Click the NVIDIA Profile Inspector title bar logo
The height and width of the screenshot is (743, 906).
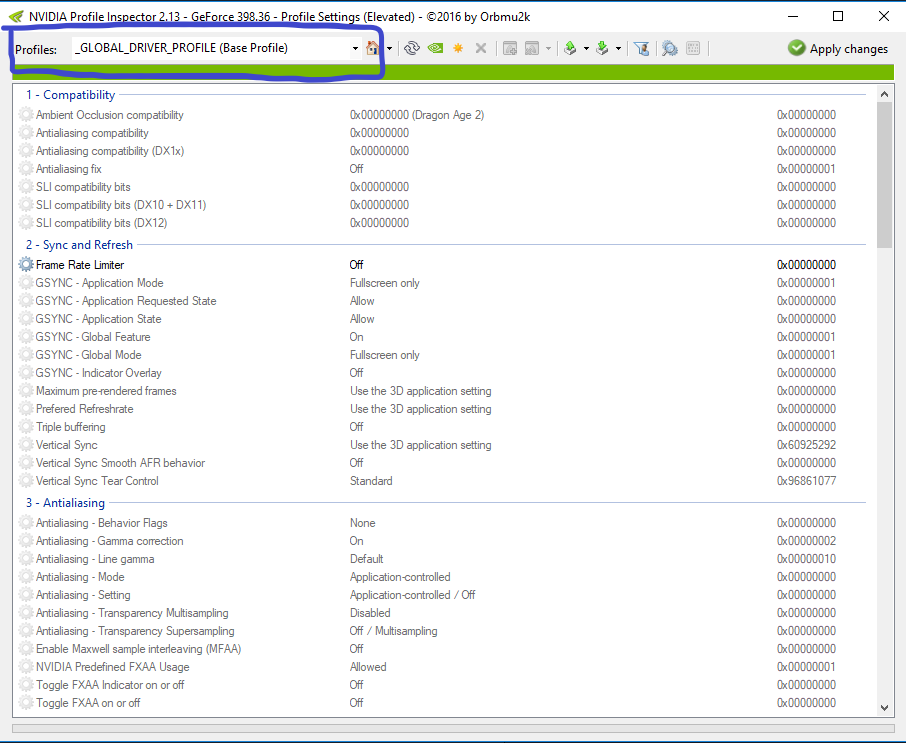[16, 17]
